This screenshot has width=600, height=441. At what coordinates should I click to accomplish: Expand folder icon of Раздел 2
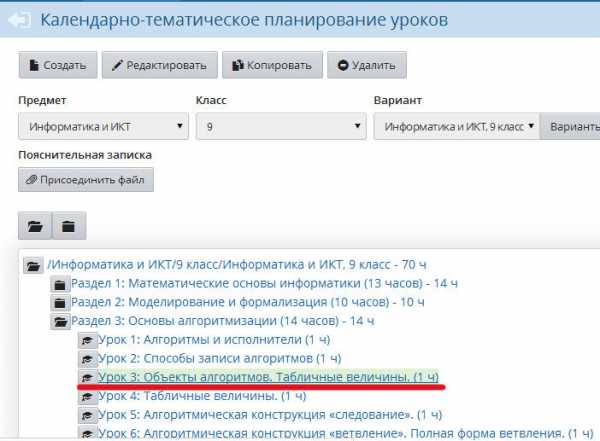click(x=60, y=303)
